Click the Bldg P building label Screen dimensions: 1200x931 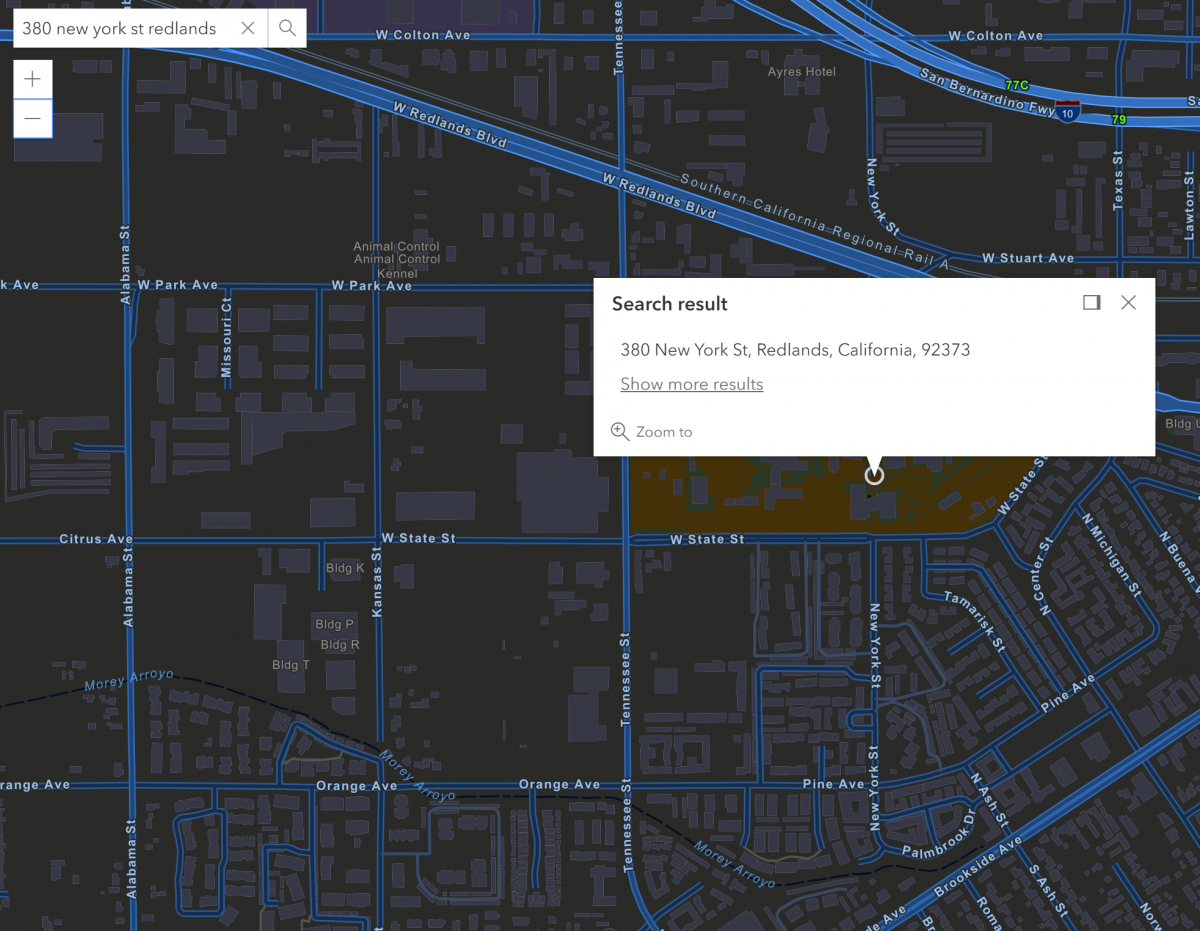click(334, 624)
